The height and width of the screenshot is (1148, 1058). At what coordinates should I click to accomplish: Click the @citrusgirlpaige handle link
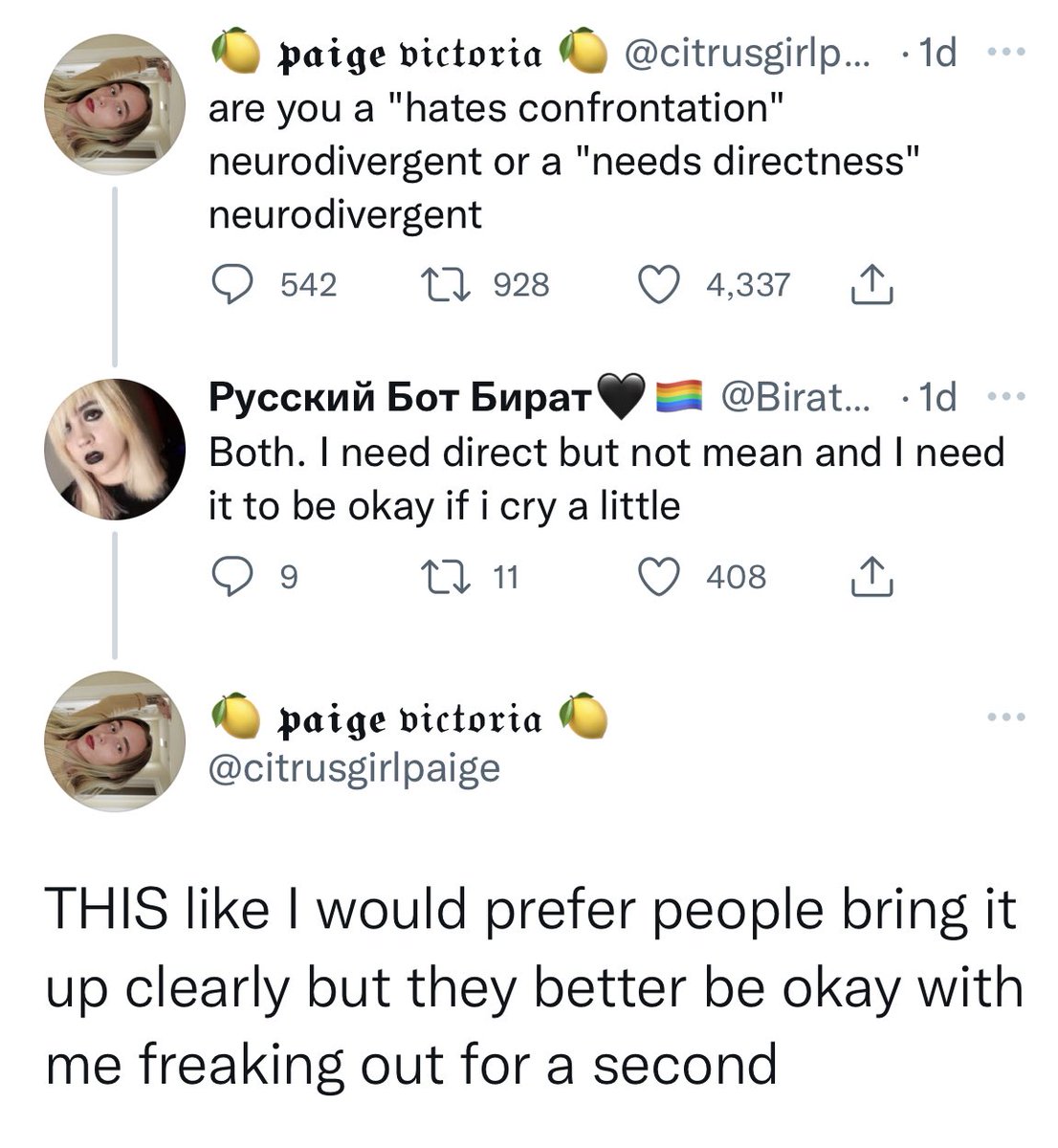[x=354, y=768]
